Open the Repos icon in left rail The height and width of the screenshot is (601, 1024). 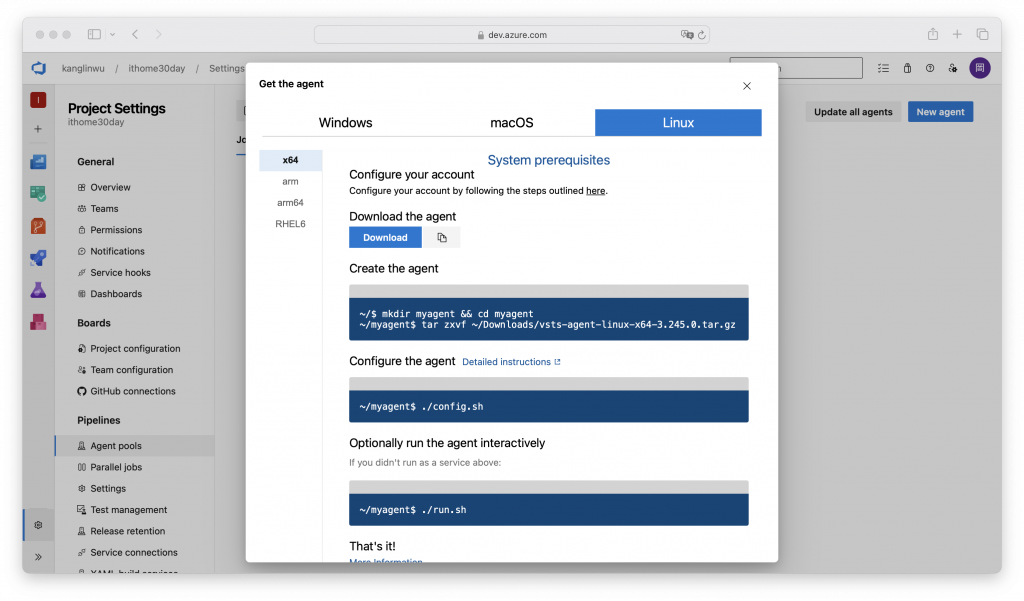[x=38, y=226]
